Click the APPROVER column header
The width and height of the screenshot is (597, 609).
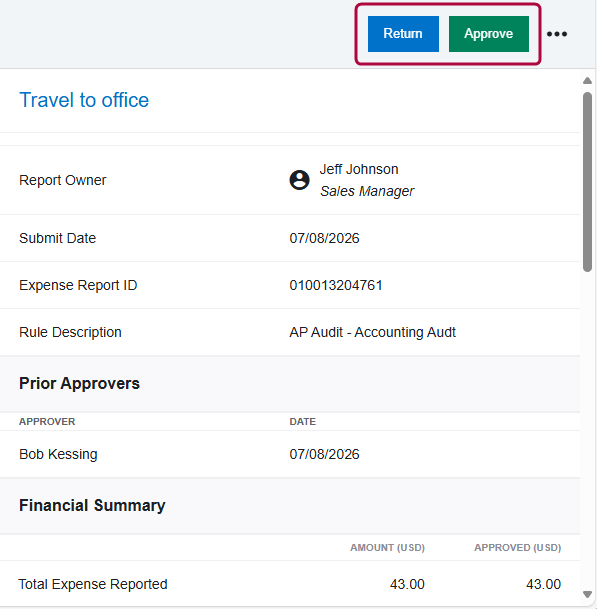[47, 422]
